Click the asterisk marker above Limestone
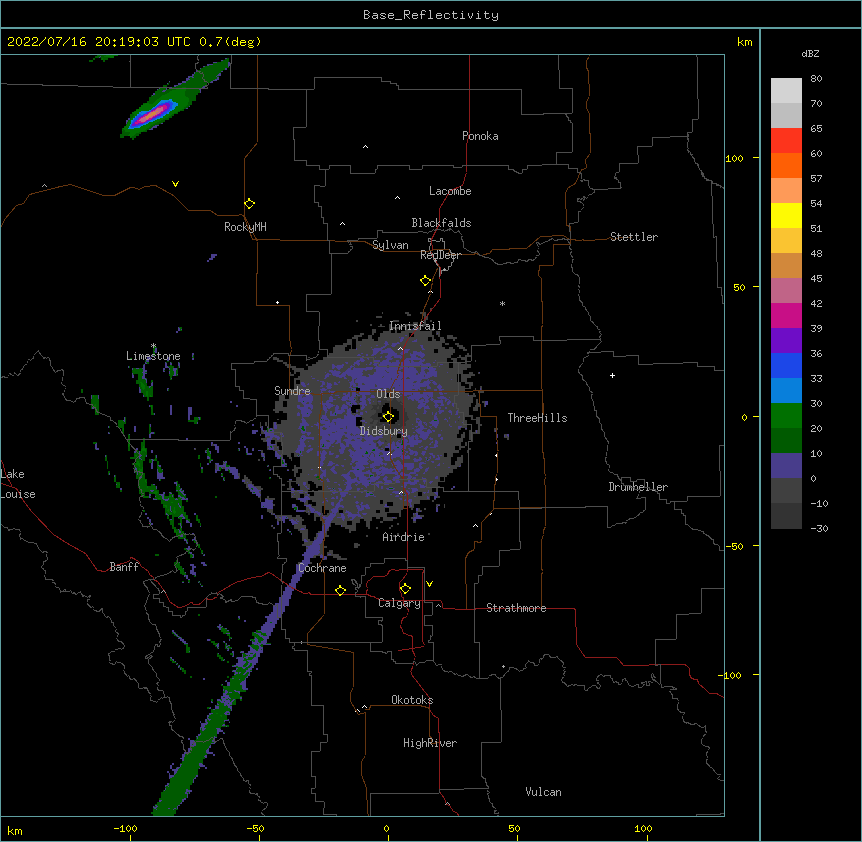The height and width of the screenshot is (842, 862). coord(153,346)
